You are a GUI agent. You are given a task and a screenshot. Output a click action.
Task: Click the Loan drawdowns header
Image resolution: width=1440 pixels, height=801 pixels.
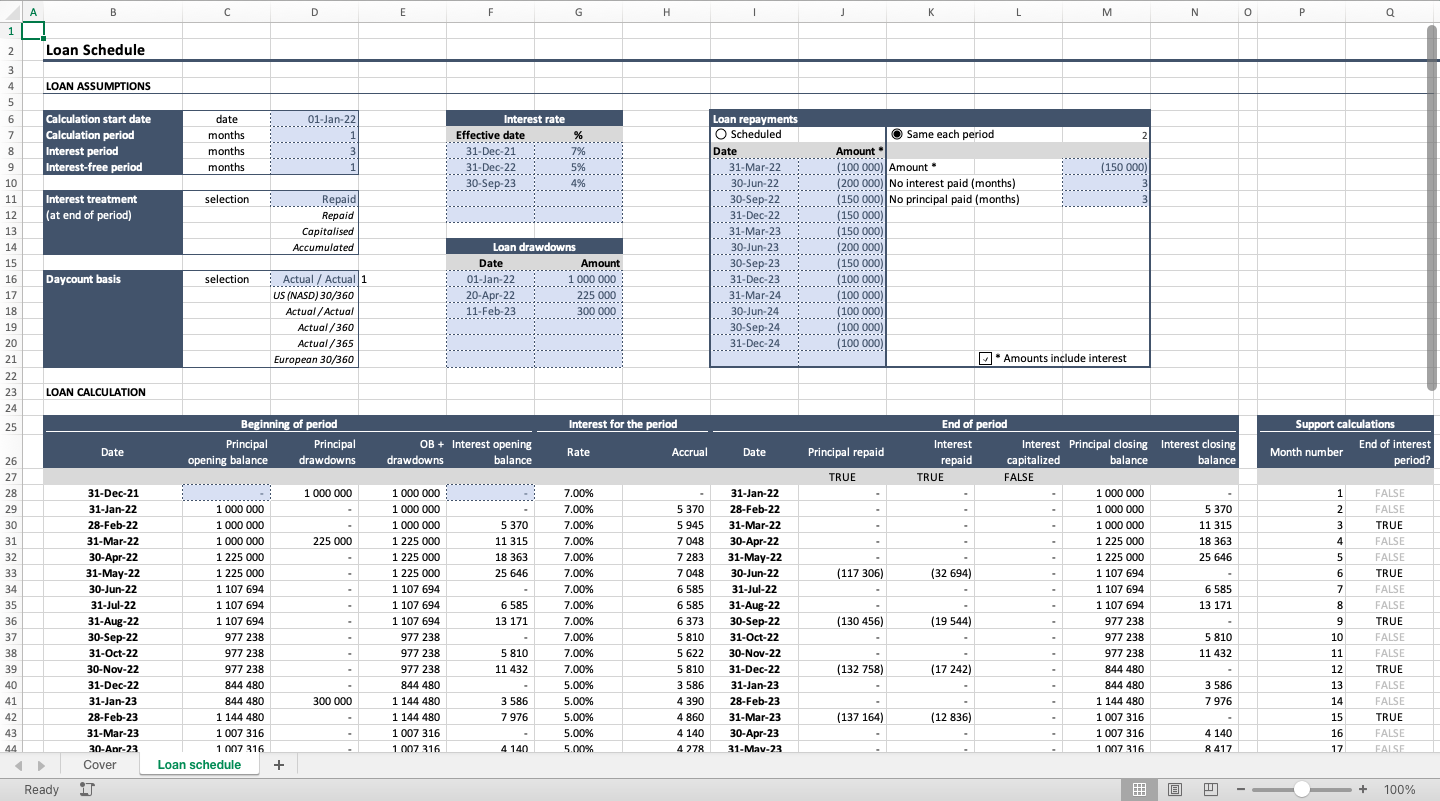click(534, 247)
